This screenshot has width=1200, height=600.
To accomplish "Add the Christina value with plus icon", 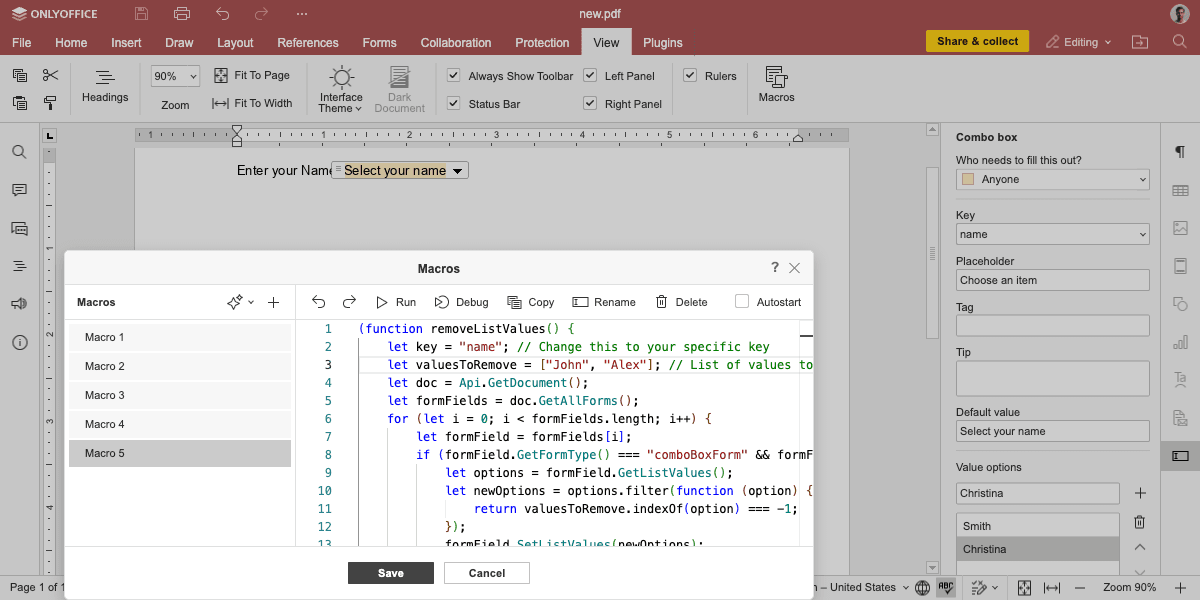I will click(x=1140, y=493).
